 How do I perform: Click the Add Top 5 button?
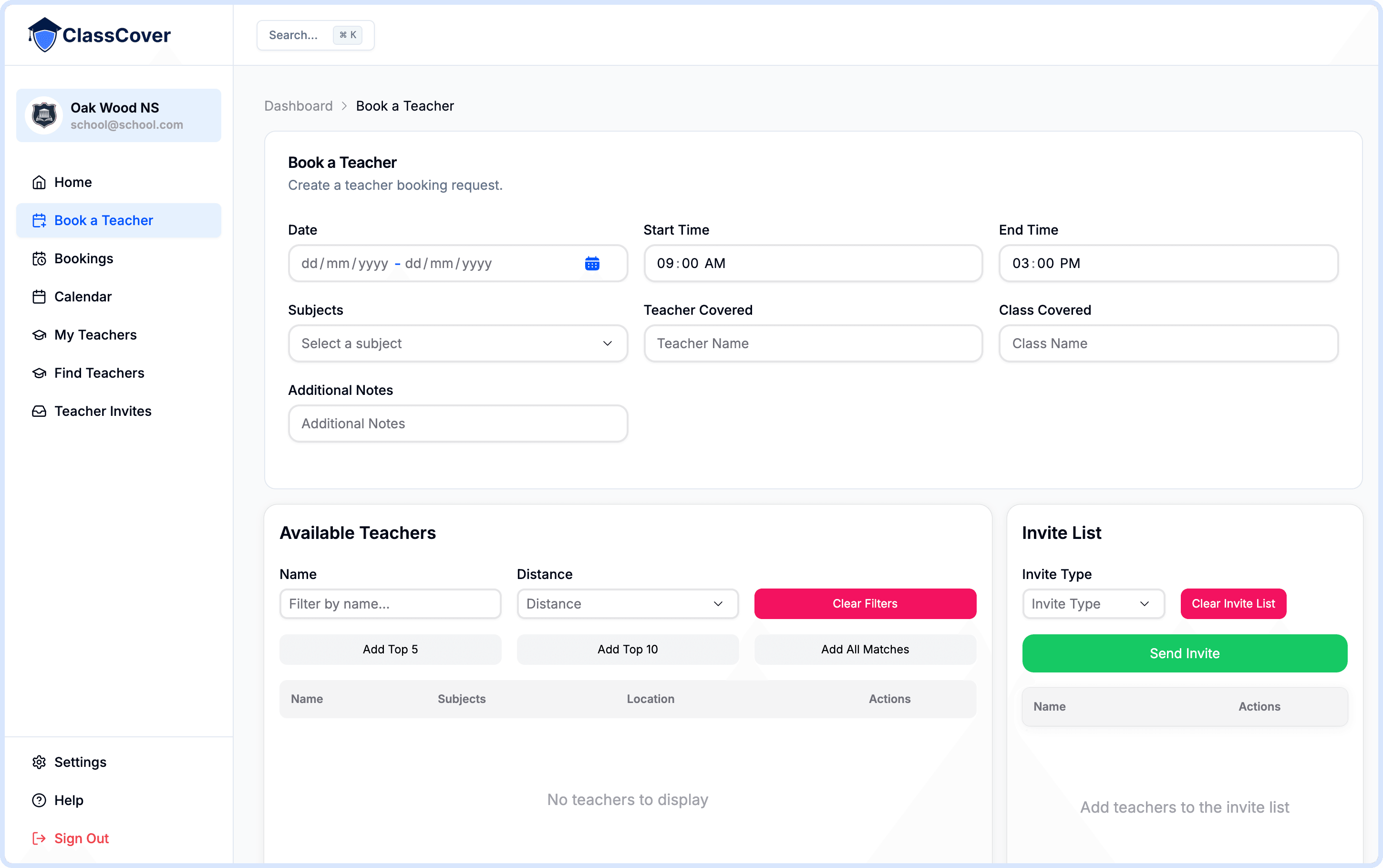pos(390,650)
